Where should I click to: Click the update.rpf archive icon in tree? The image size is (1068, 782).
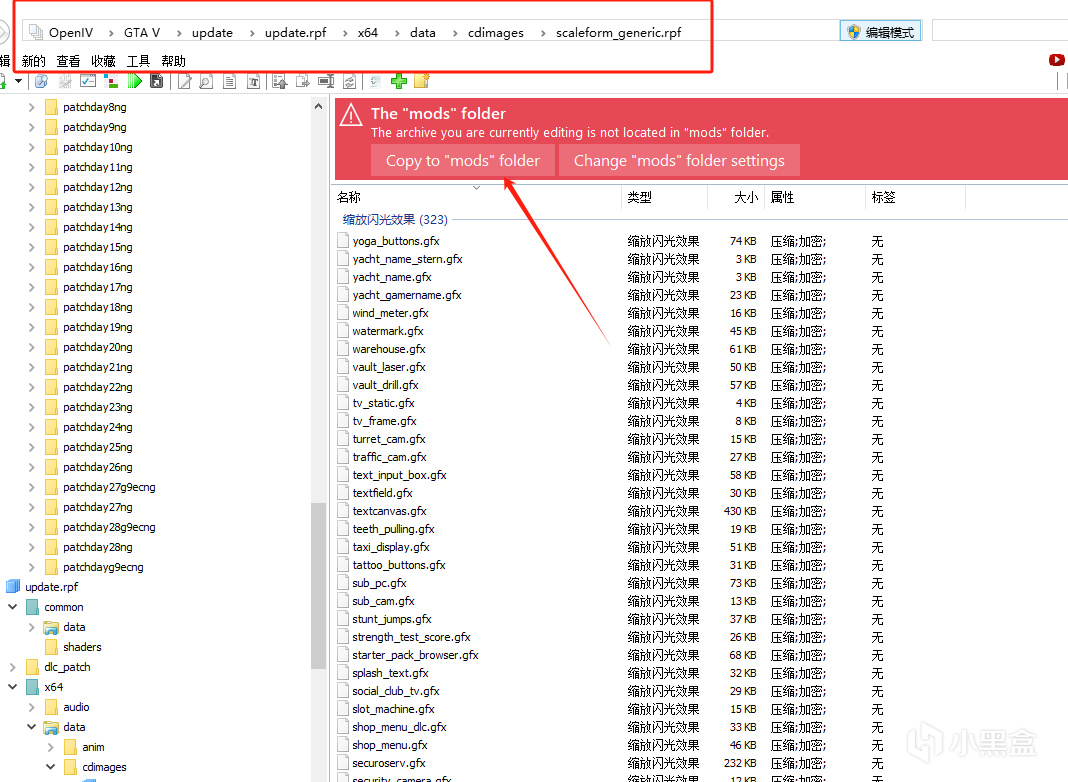point(13,586)
